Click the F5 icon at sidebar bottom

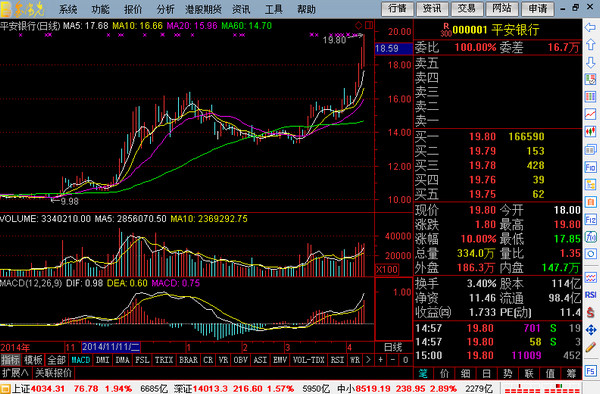pyautogui.click(x=590, y=371)
